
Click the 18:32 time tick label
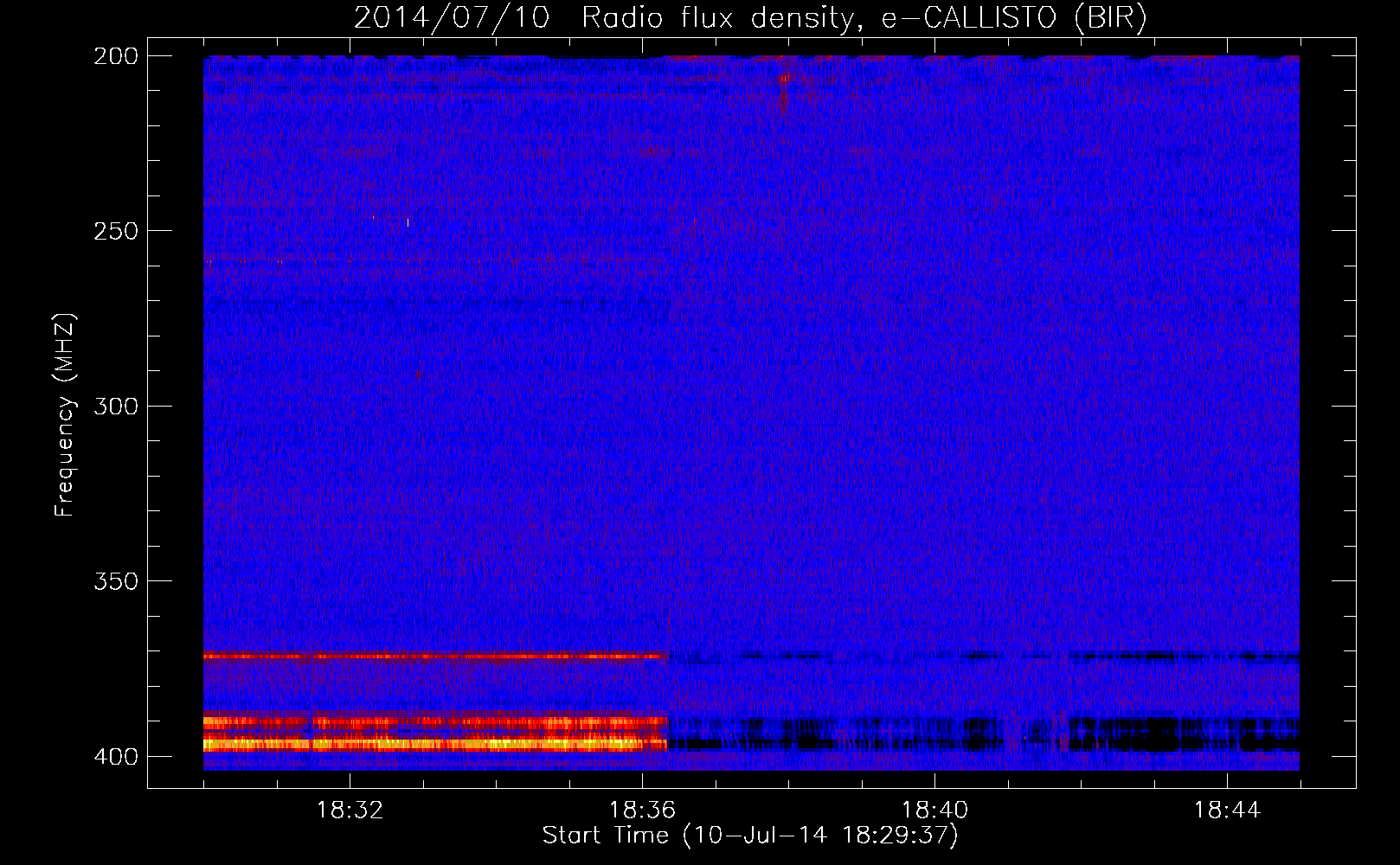click(x=350, y=811)
